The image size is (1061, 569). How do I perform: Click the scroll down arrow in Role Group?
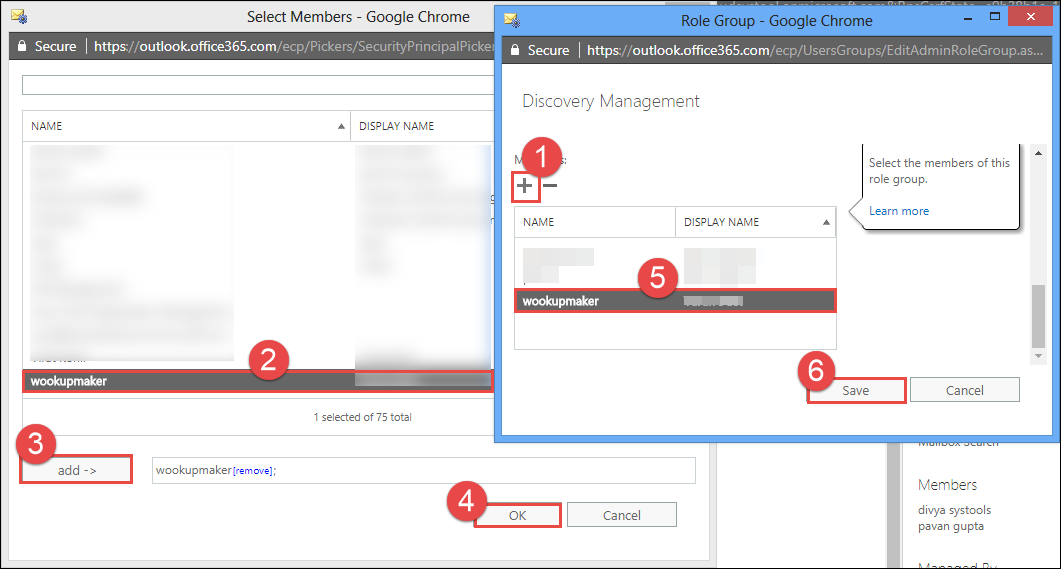[x=1038, y=356]
